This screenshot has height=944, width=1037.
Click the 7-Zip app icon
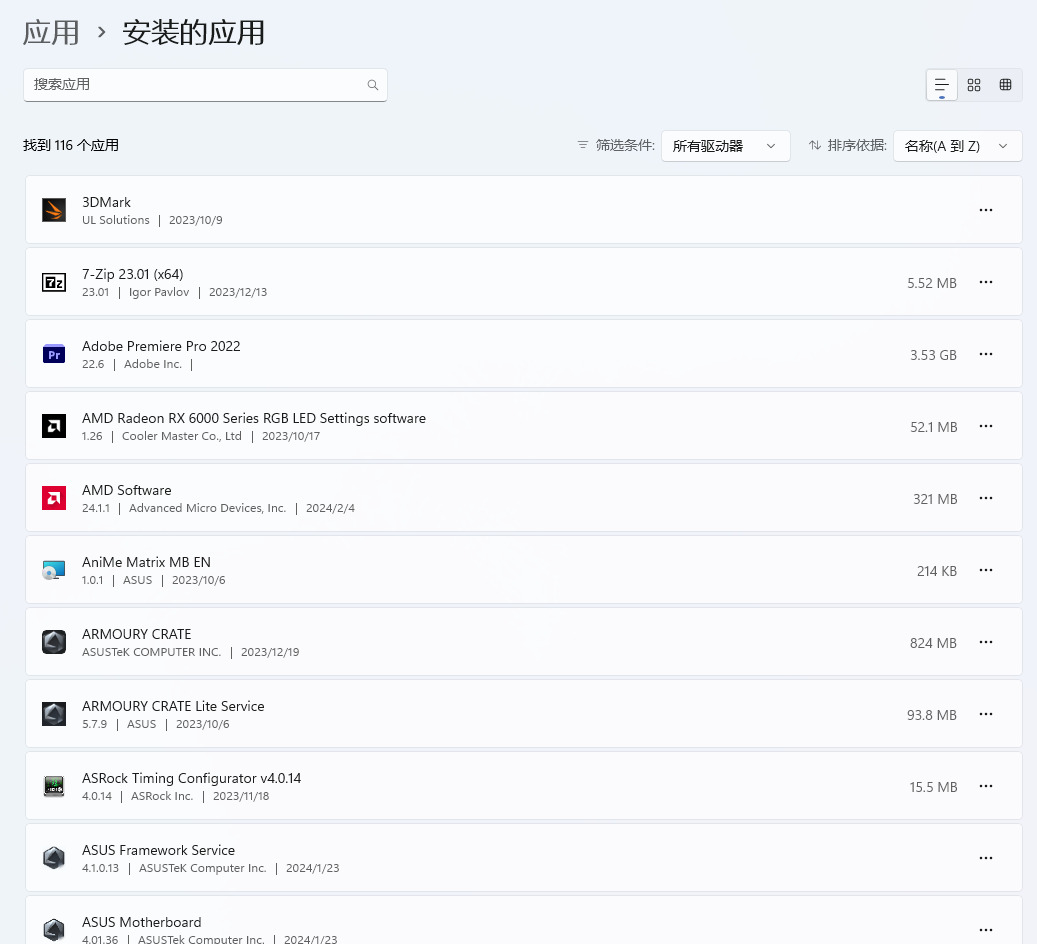pos(54,282)
